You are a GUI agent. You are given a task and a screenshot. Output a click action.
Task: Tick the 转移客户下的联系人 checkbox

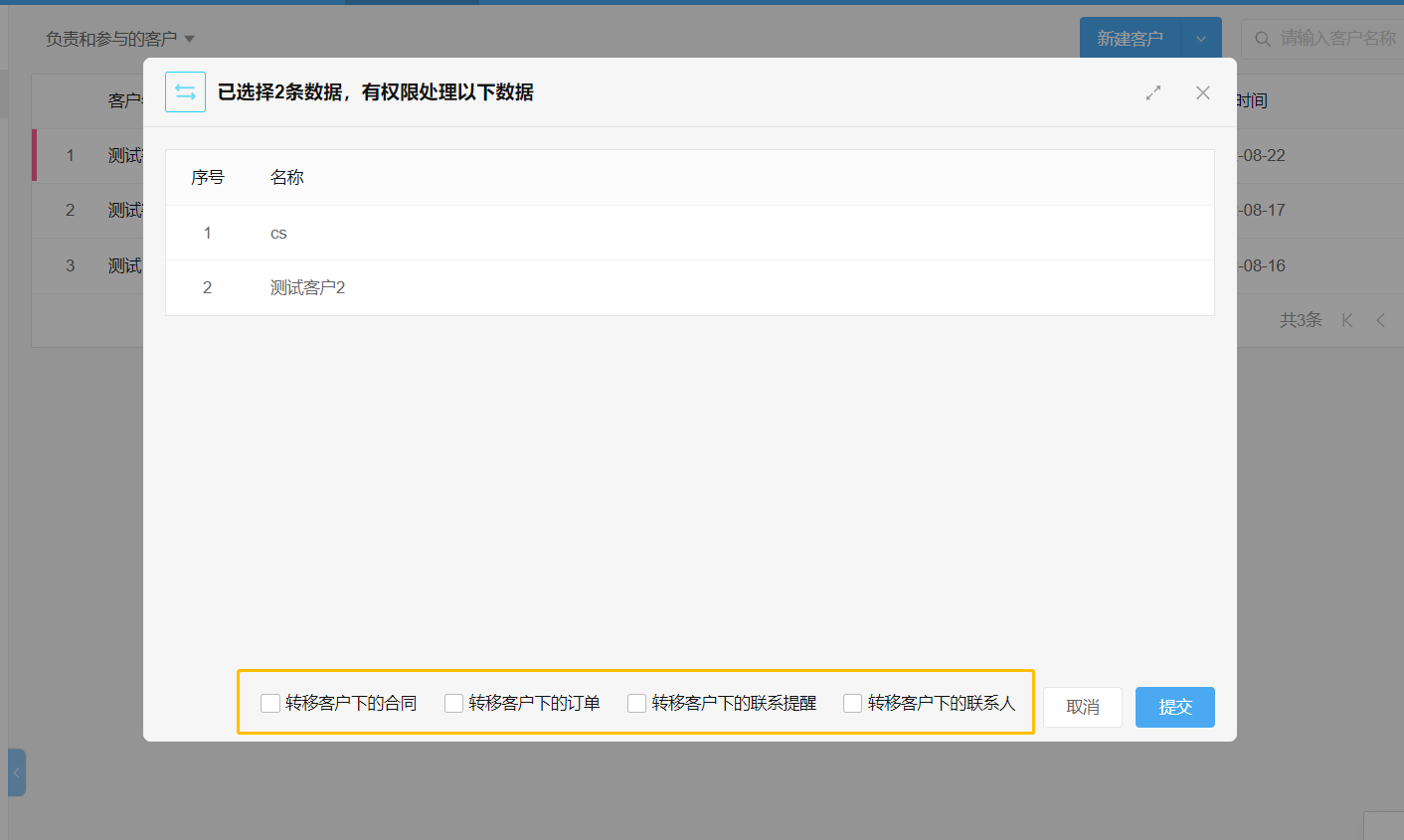point(852,704)
